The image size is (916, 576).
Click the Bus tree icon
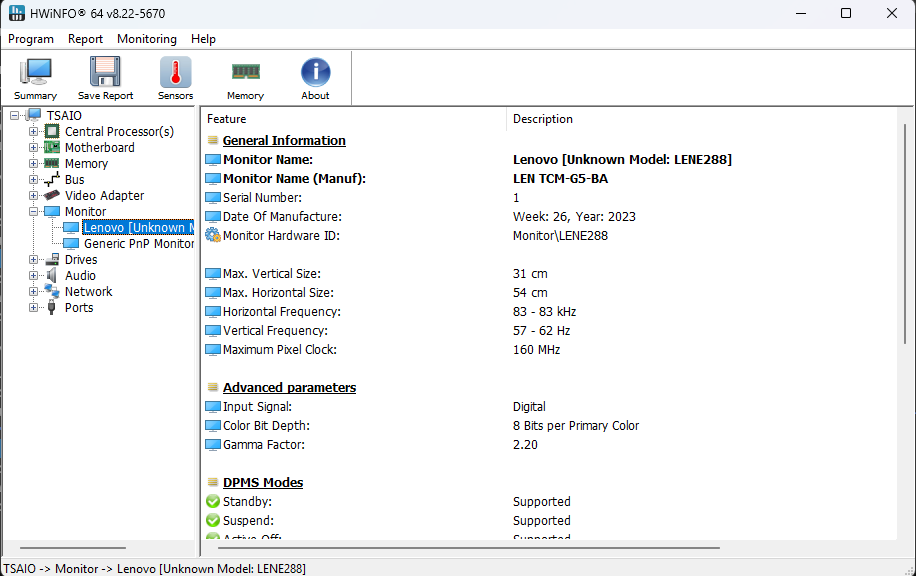52,179
